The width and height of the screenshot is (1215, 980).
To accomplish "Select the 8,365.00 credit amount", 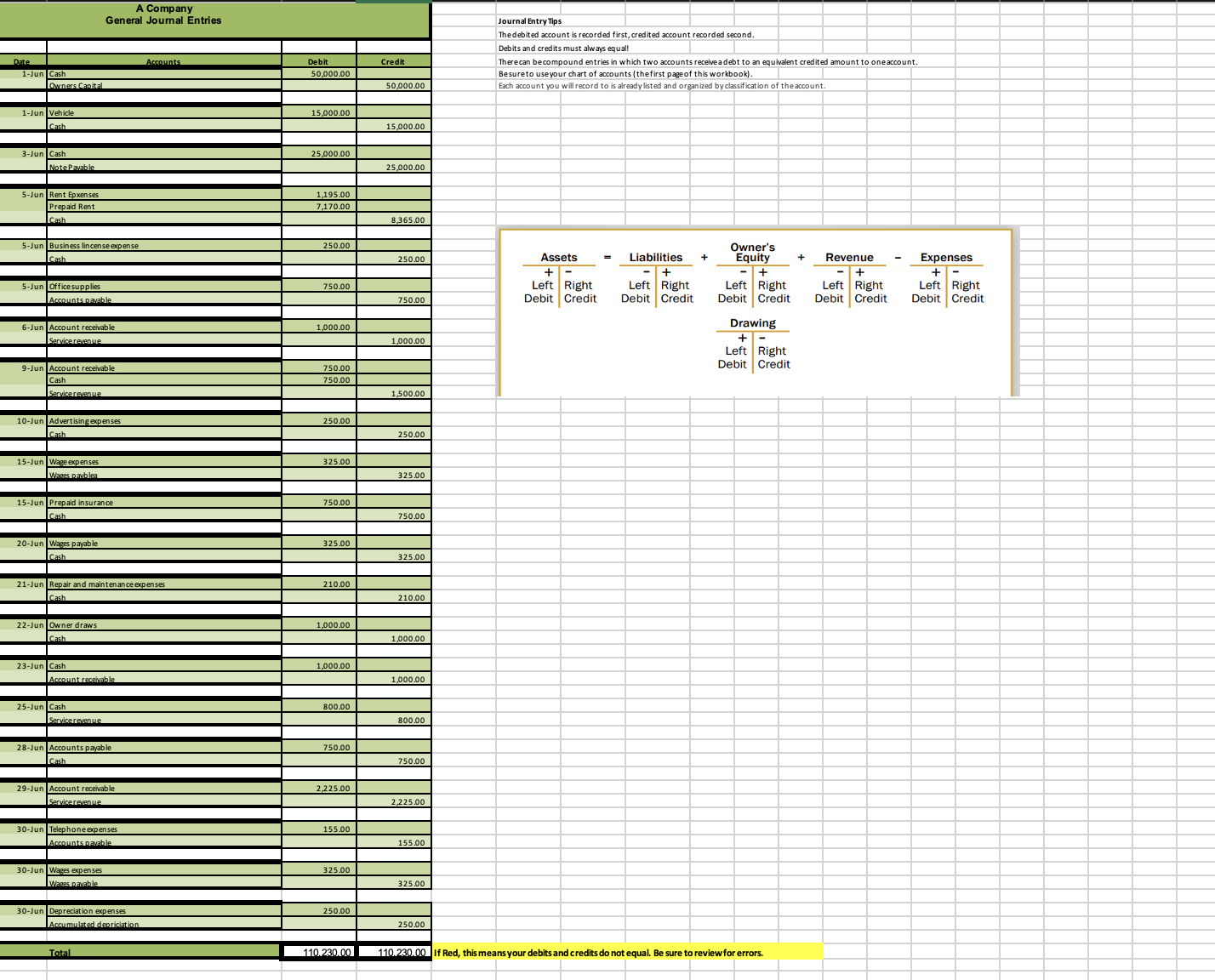I will coord(393,220).
